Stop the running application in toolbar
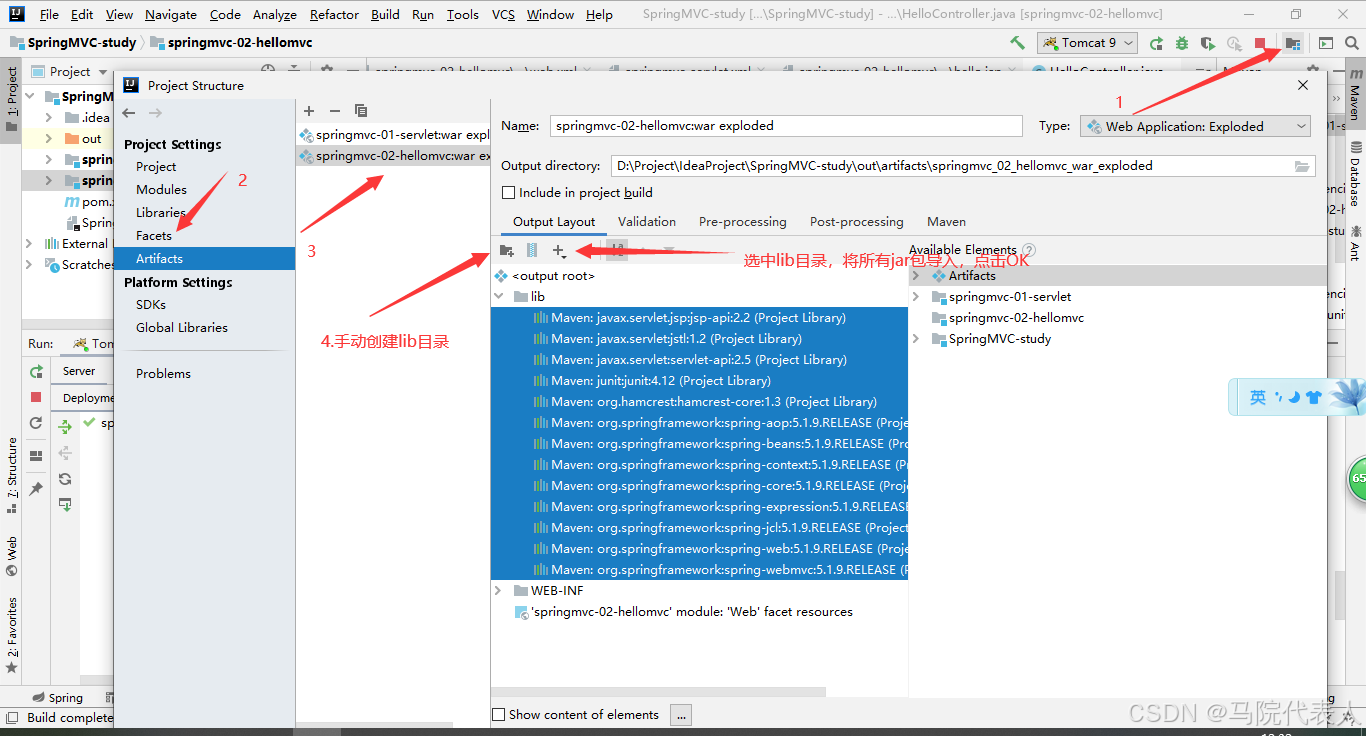The image size is (1366, 736). 1261,43
